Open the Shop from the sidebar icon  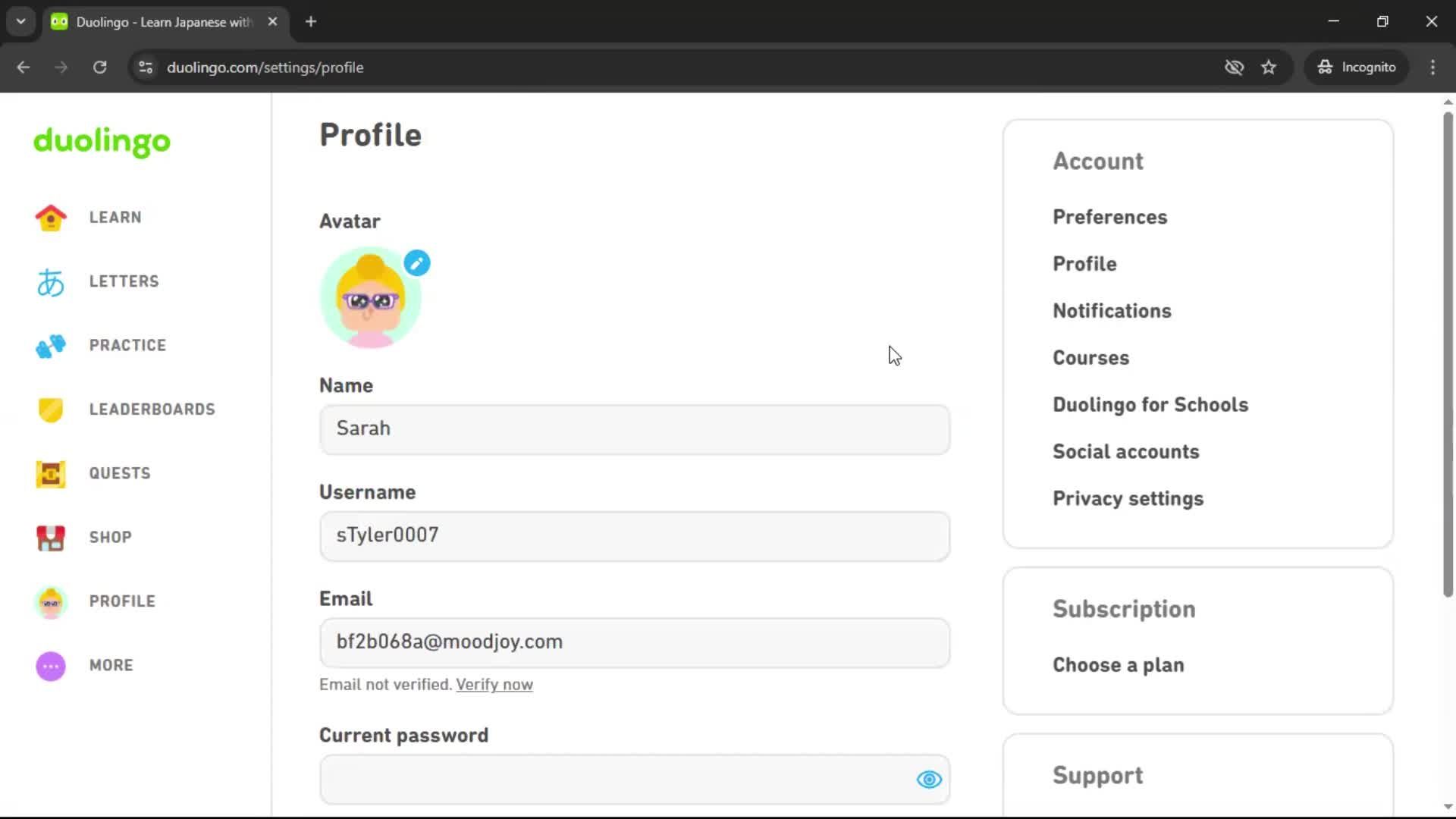[x=50, y=537]
